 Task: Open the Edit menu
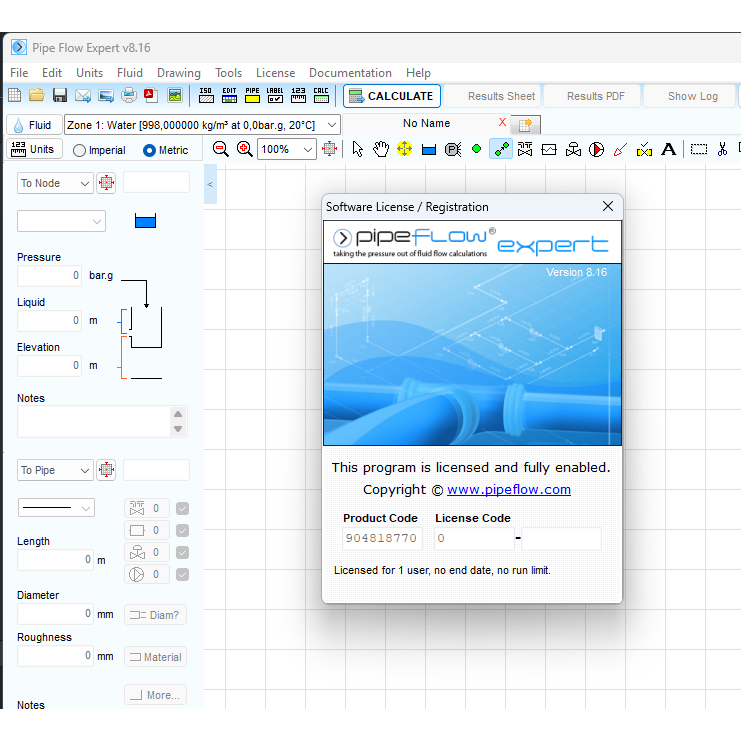point(52,73)
